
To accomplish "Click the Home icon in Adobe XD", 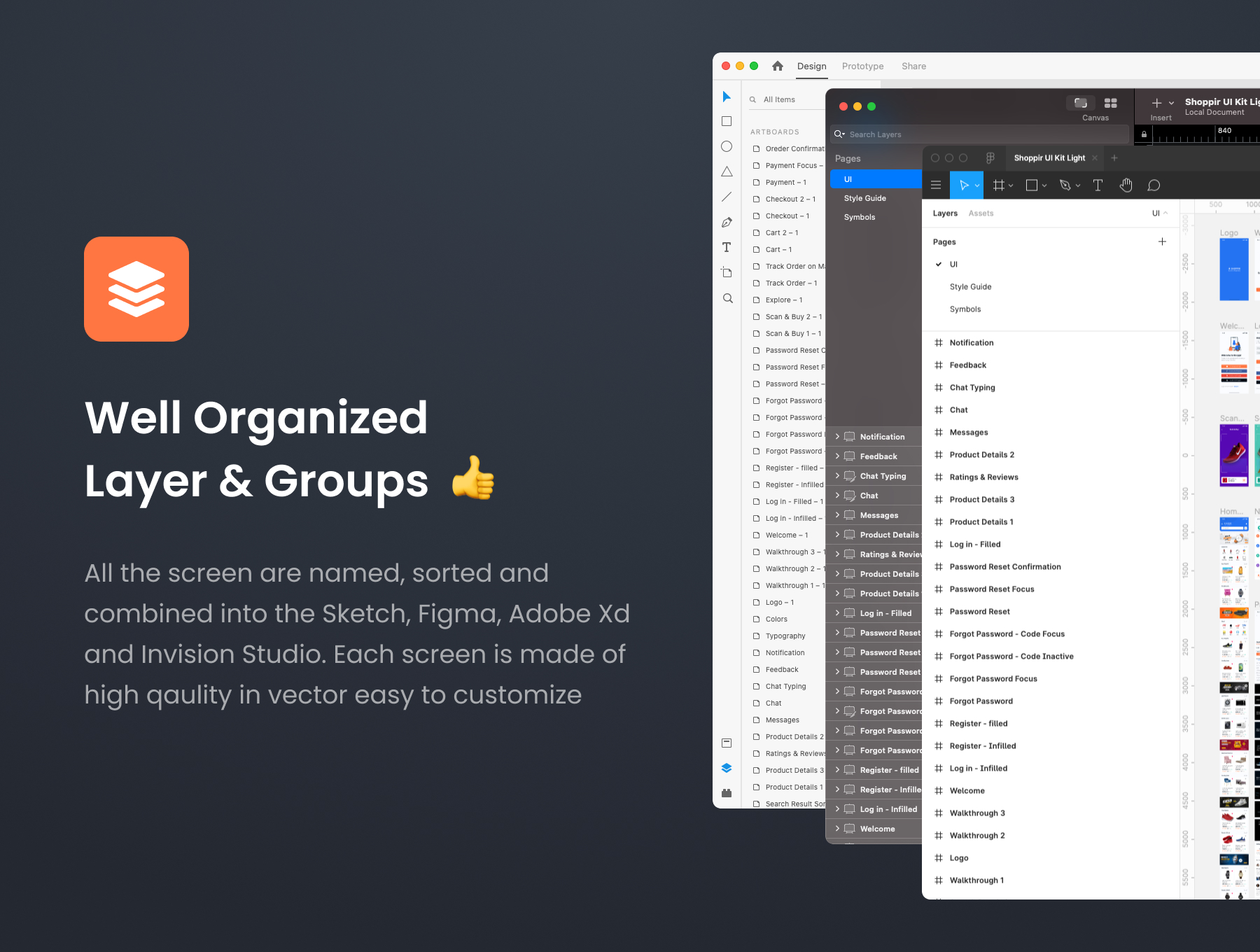I will [778, 66].
